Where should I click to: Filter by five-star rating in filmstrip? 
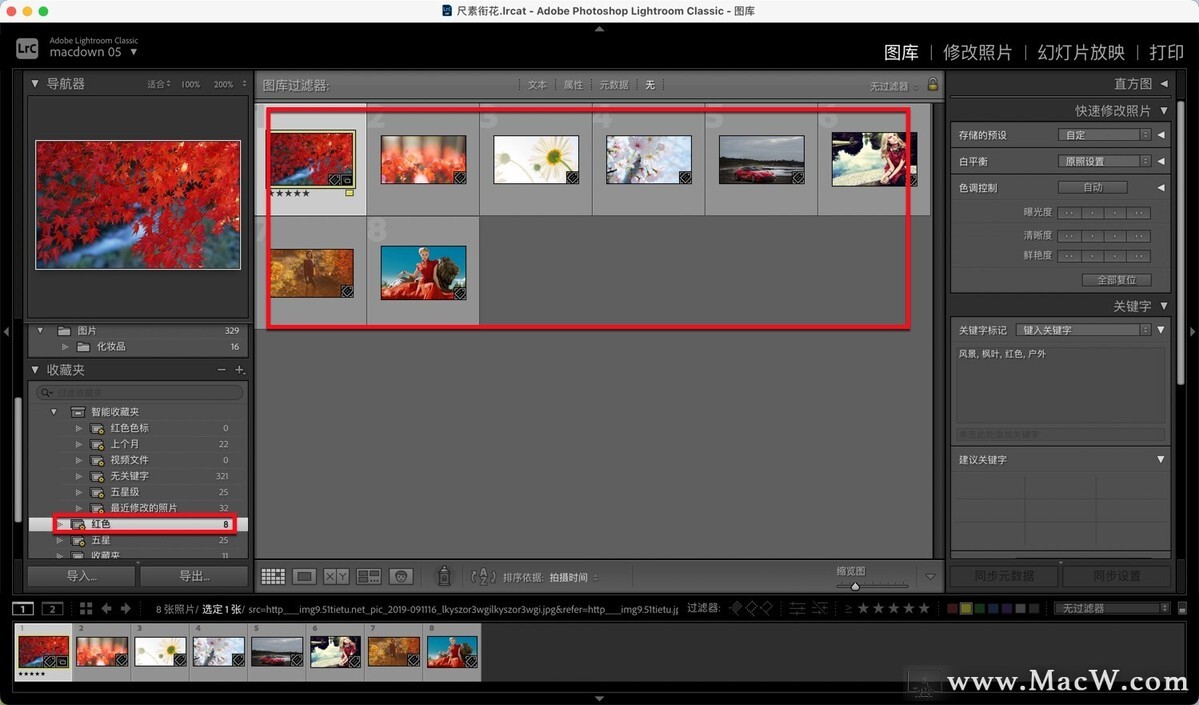coord(924,609)
